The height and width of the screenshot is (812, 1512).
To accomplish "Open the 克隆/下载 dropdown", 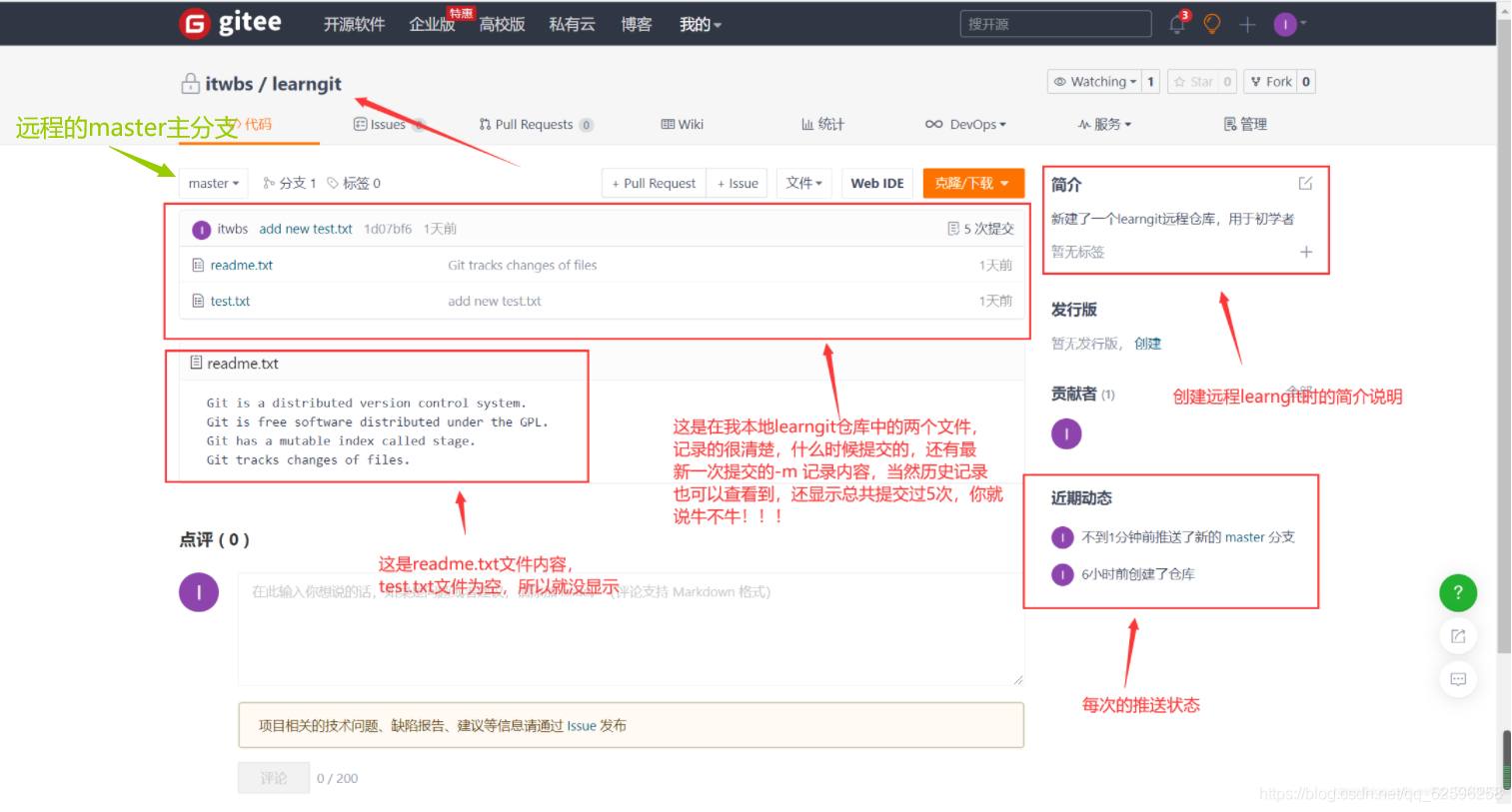I will click(x=973, y=183).
